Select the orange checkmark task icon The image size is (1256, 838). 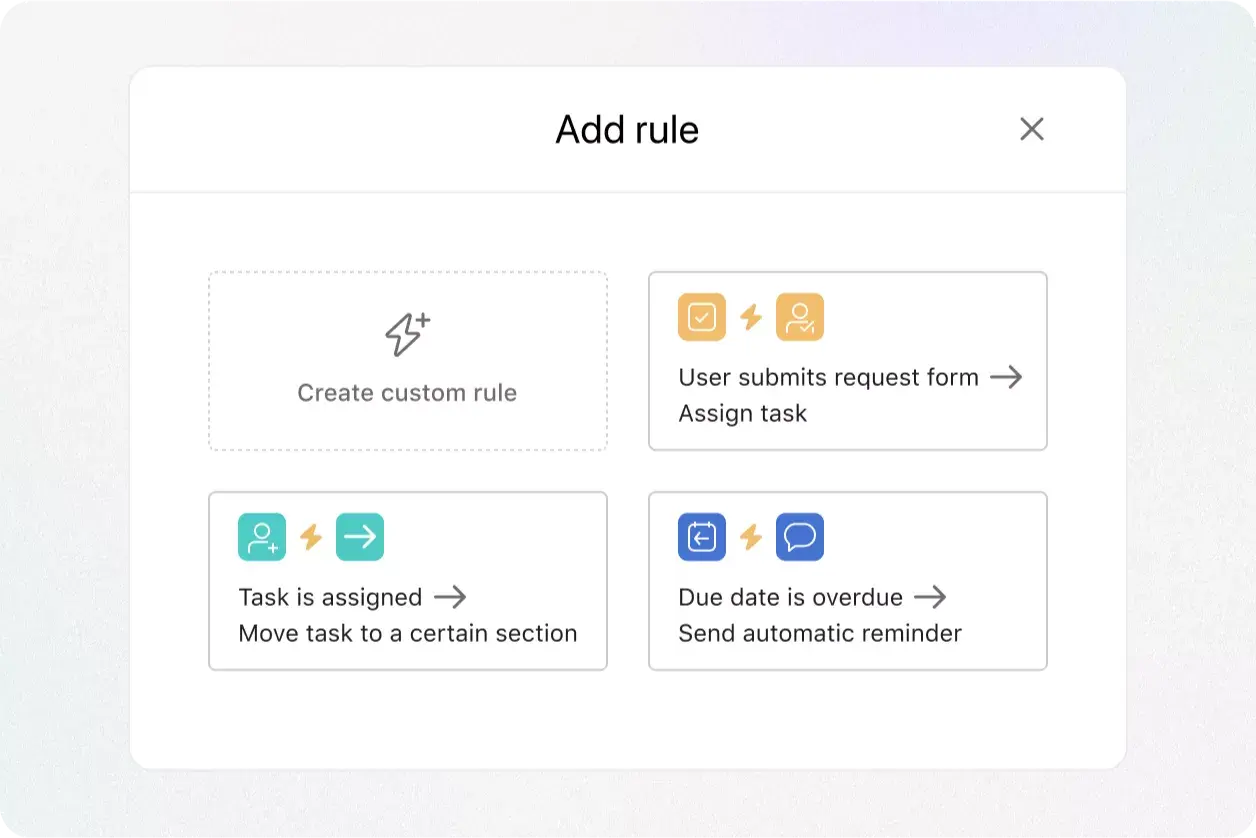[701, 316]
